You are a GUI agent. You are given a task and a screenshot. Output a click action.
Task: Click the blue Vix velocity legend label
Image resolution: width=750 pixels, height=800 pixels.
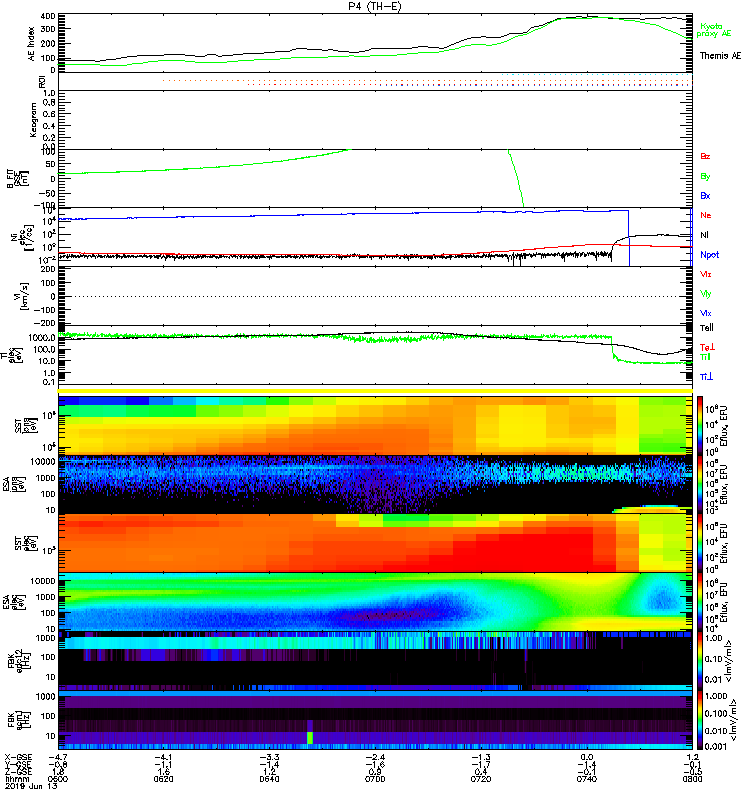pyautogui.click(x=705, y=313)
